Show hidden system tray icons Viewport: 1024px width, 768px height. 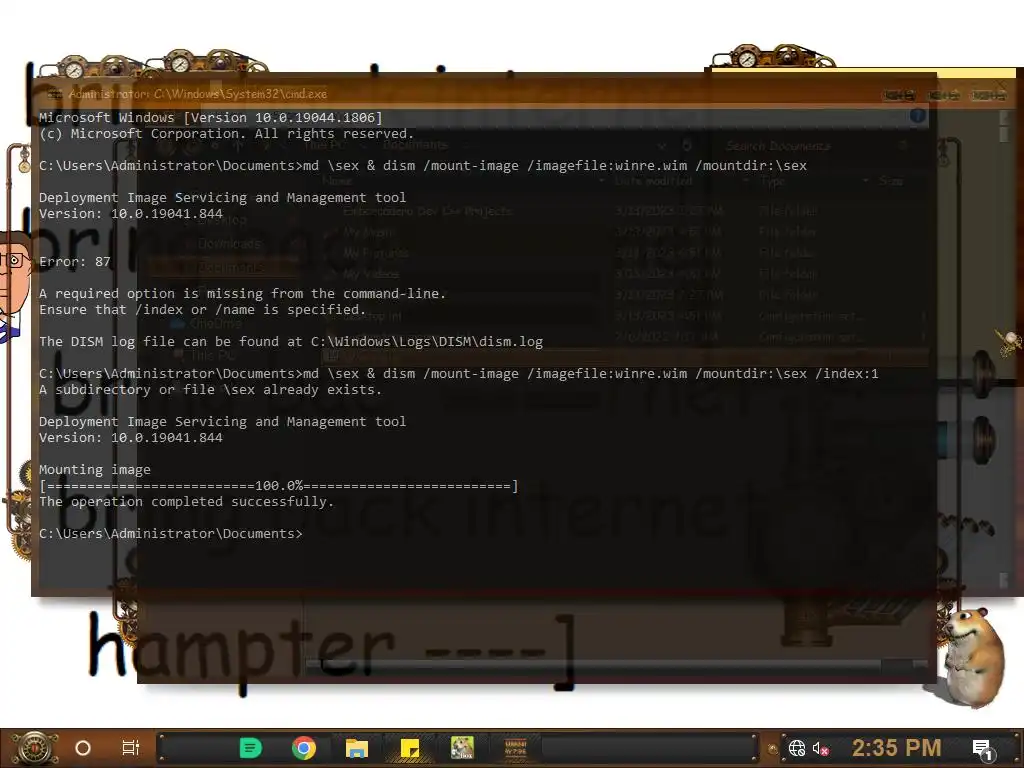click(x=773, y=748)
